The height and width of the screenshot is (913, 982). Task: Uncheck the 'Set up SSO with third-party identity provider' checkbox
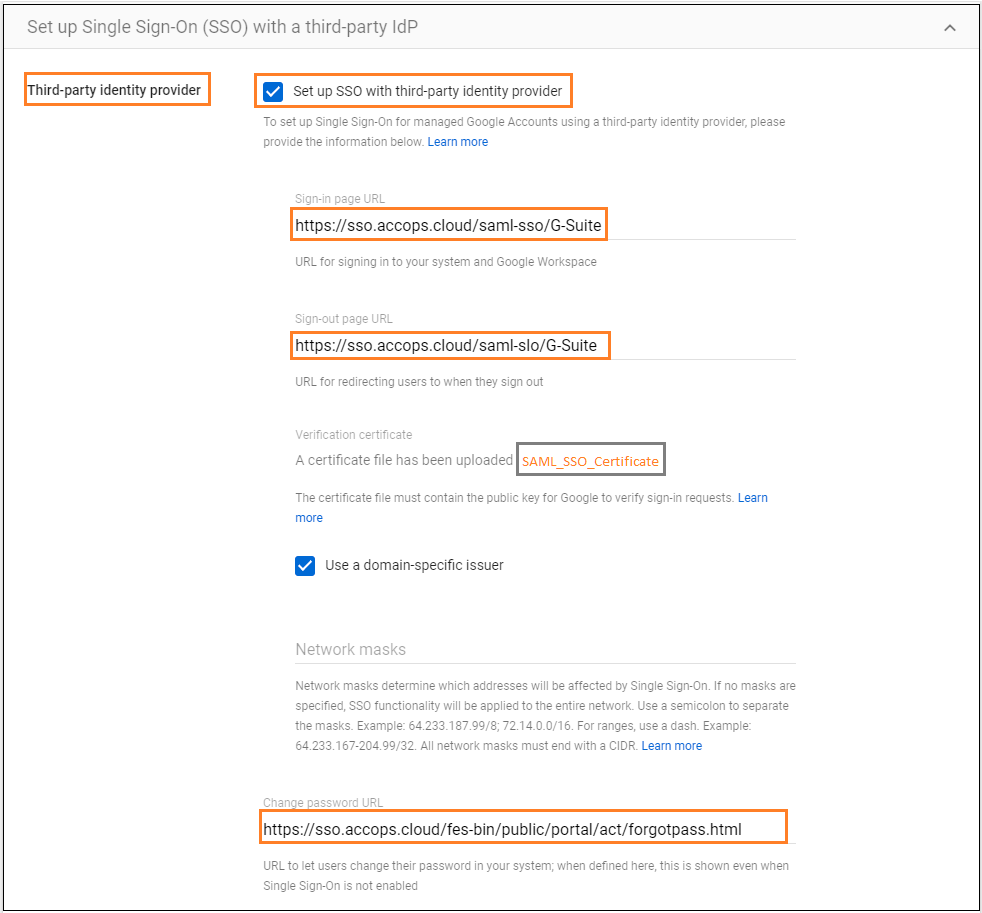[x=273, y=92]
